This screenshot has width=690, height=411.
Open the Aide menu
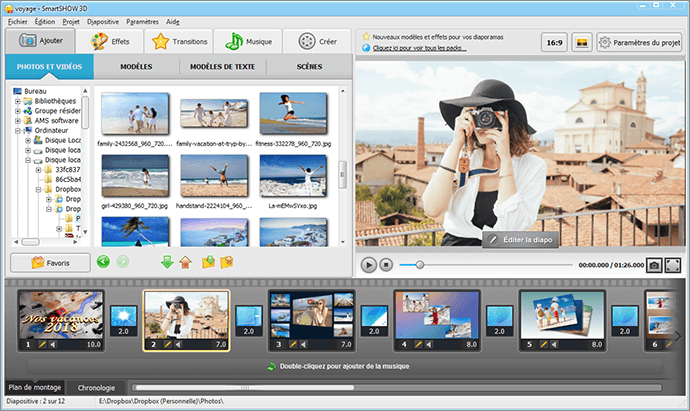(x=172, y=22)
